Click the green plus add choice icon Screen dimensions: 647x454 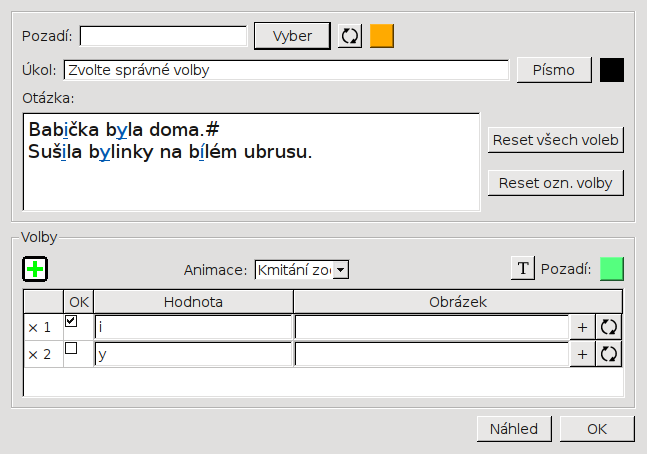pos(35,269)
